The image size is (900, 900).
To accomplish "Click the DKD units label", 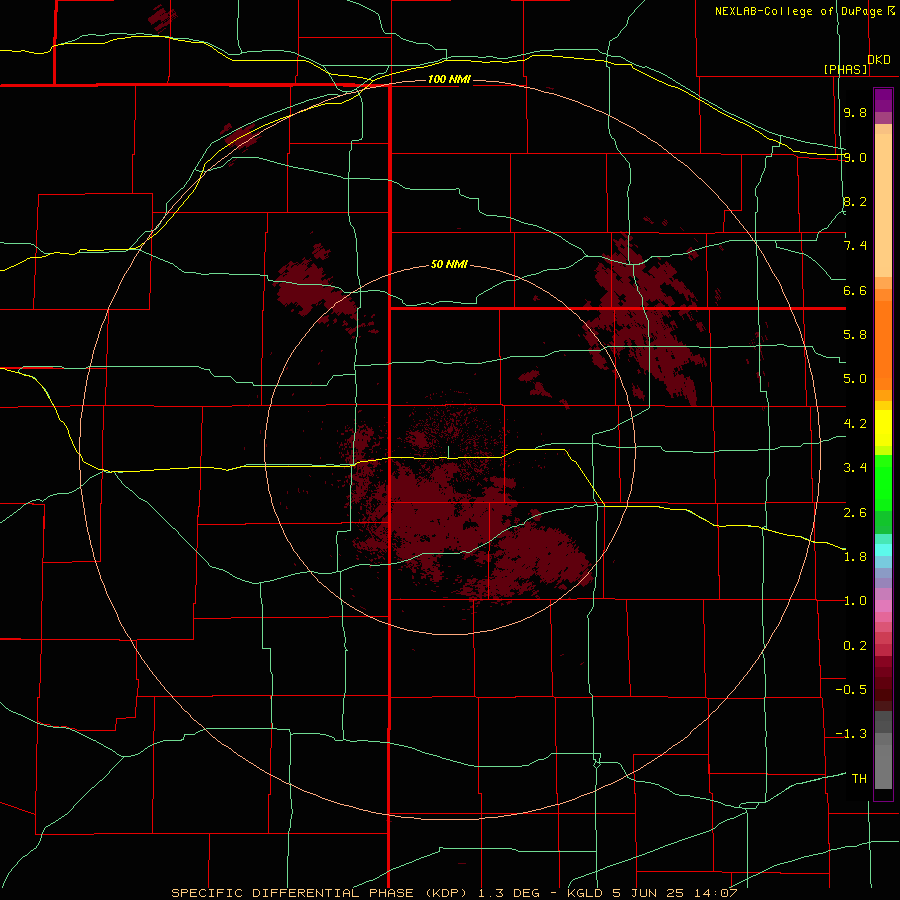I will [x=879, y=60].
